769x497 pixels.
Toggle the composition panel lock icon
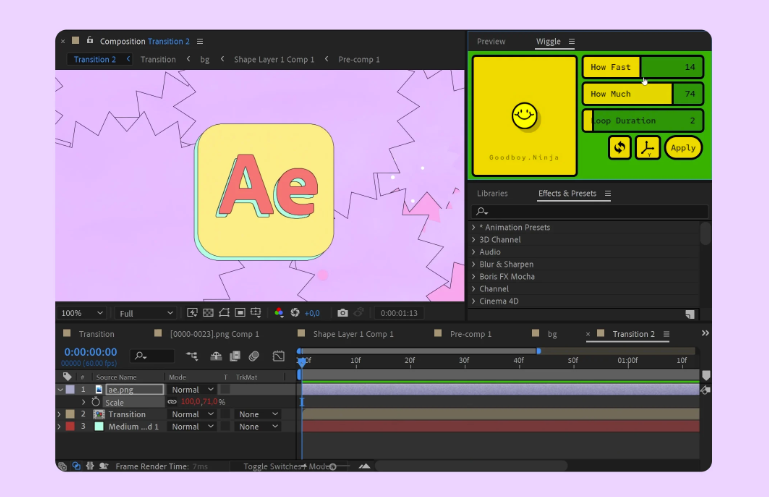point(91,42)
